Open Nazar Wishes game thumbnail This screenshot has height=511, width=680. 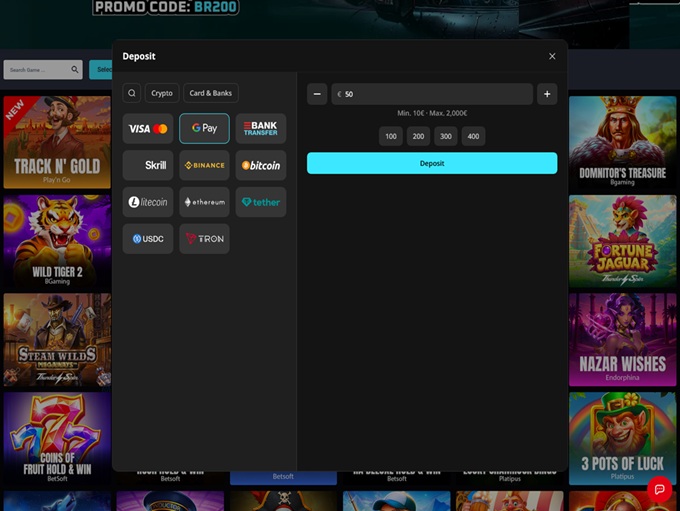(x=622, y=340)
